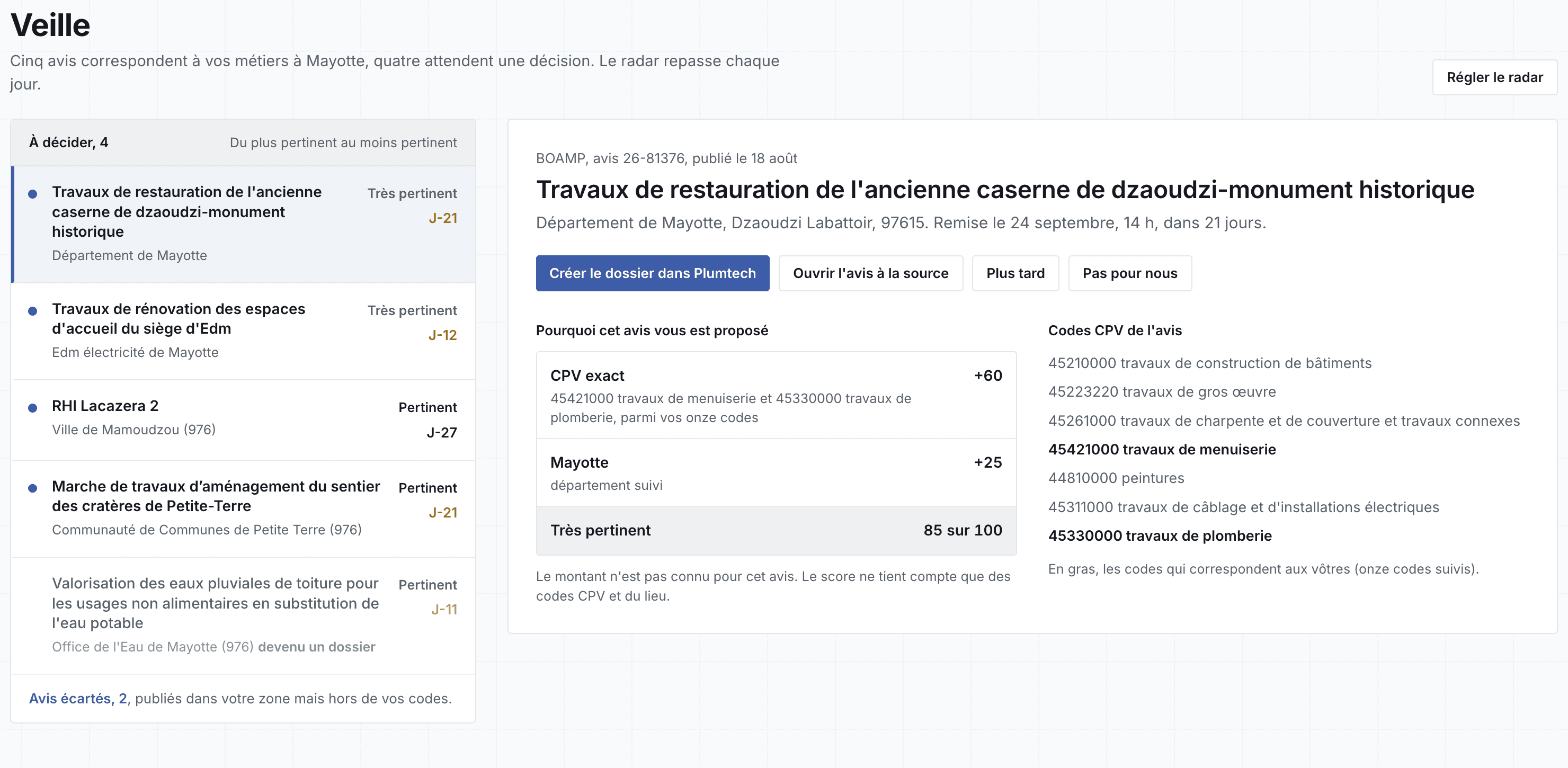The width and height of the screenshot is (1568, 768).
Task: Click Créer le dossier dans Plumtech
Action: [652, 273]
